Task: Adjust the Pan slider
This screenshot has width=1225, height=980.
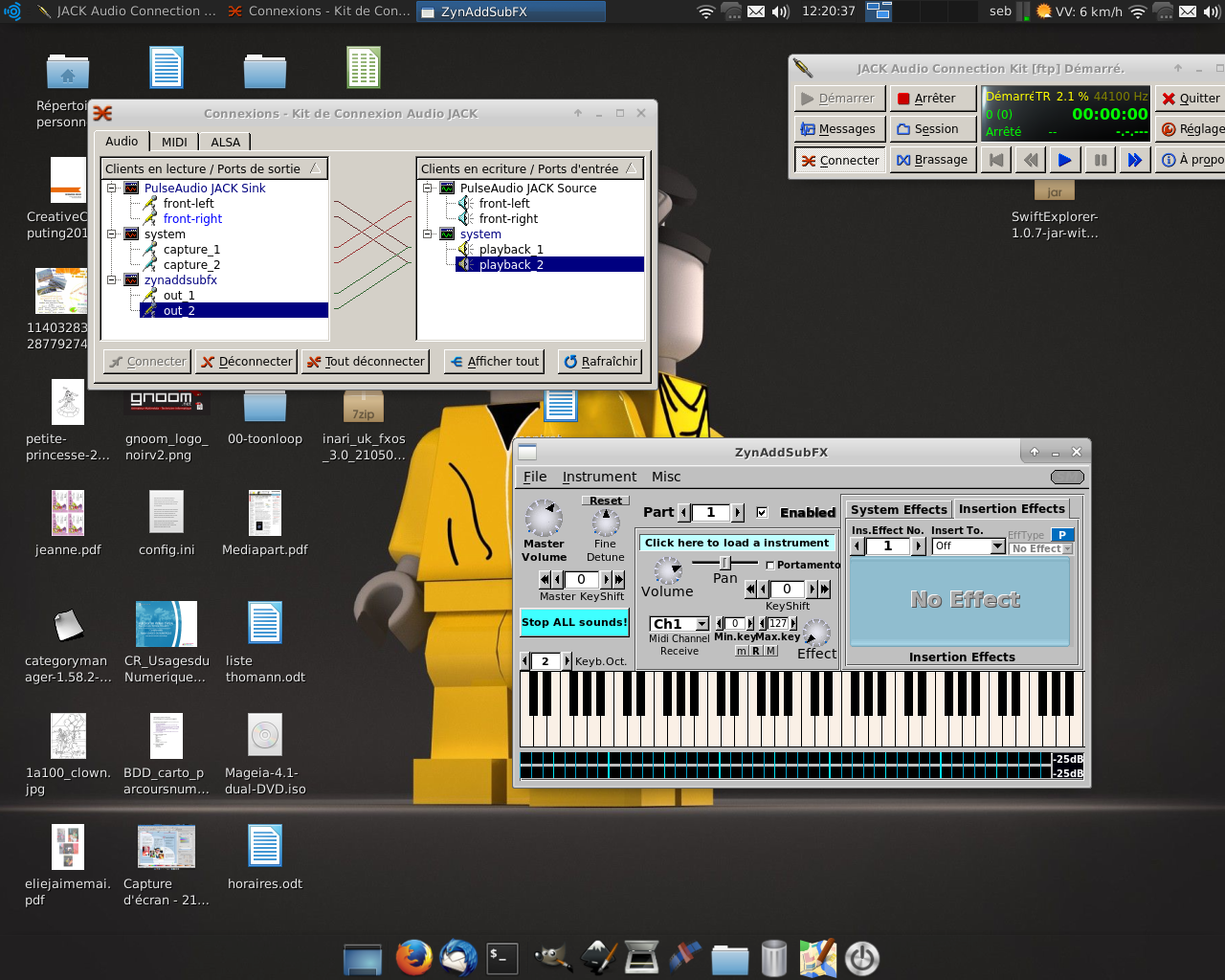Action: tap(724, 563)
